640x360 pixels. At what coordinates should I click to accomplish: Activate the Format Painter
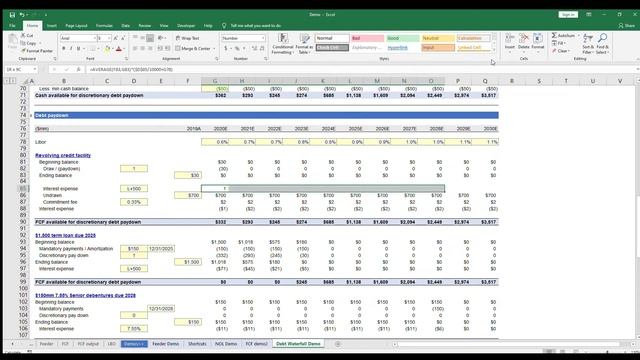[x=37, y=51]
